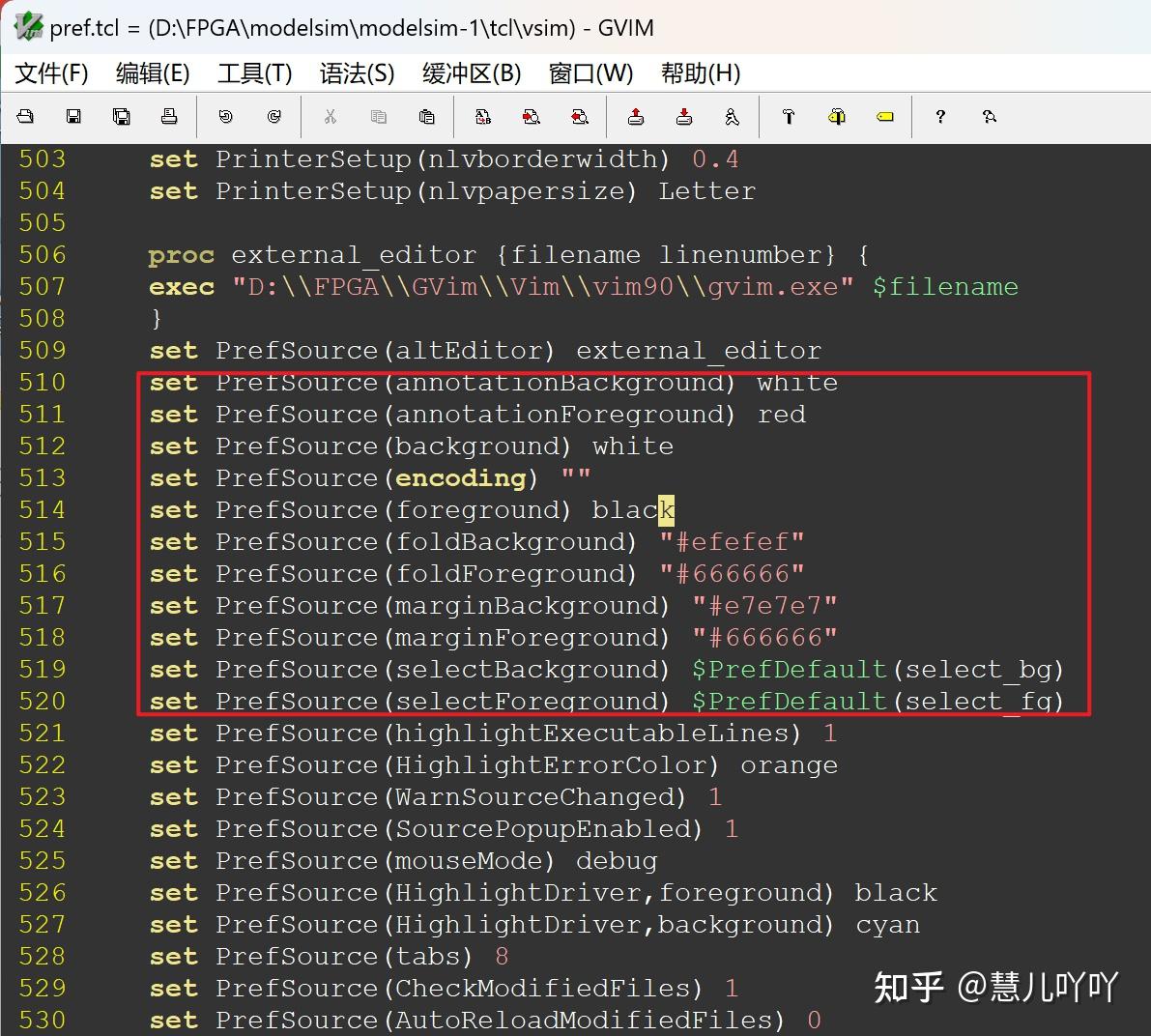The width and height of the screenshot is (1151, 1036).
Task: Print pref.tcl using the printer icon
Action: coord(169,116)
